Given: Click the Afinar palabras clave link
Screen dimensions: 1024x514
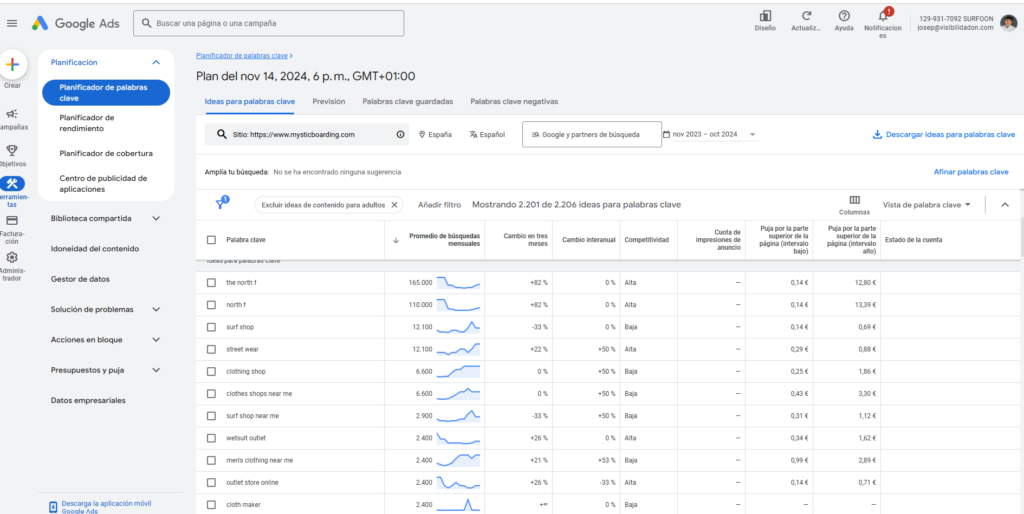Looking at the screenshot, I should click(970, 172).
